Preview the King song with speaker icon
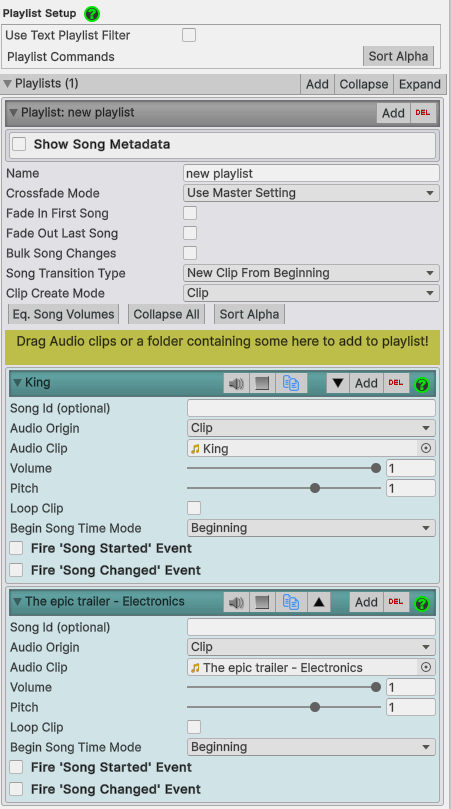Viewport: 451px width, 809px height. pyautogui.click(x=236, y=383)
